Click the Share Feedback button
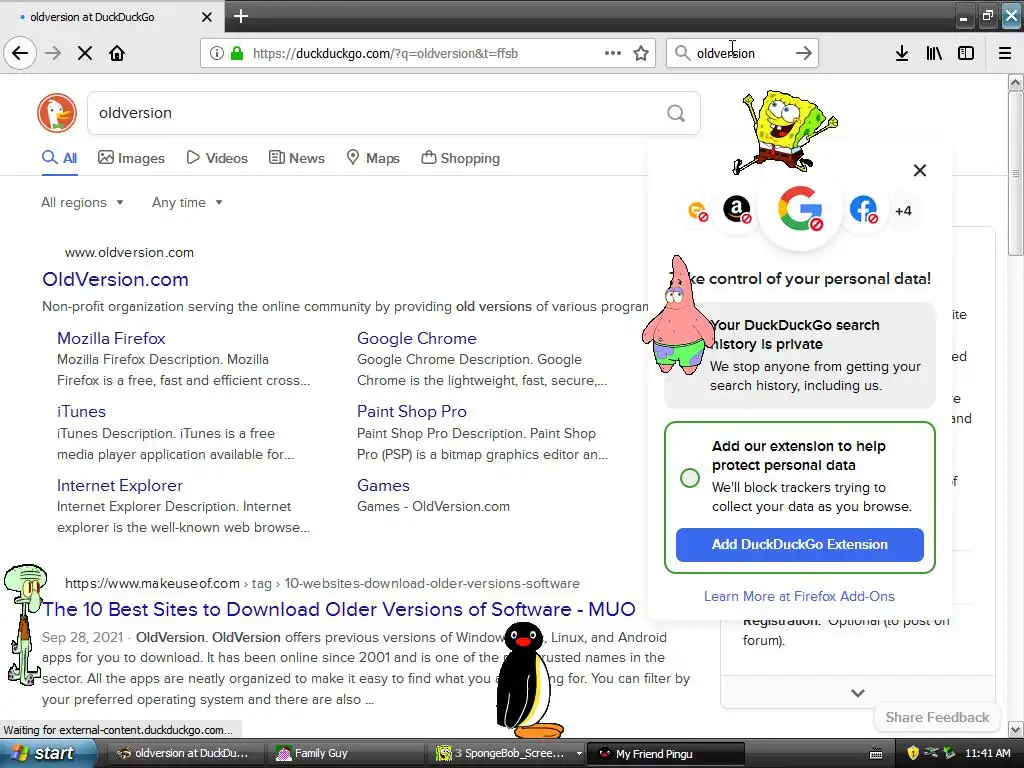This screenshot has width=1024, height=768. point(937,717)
